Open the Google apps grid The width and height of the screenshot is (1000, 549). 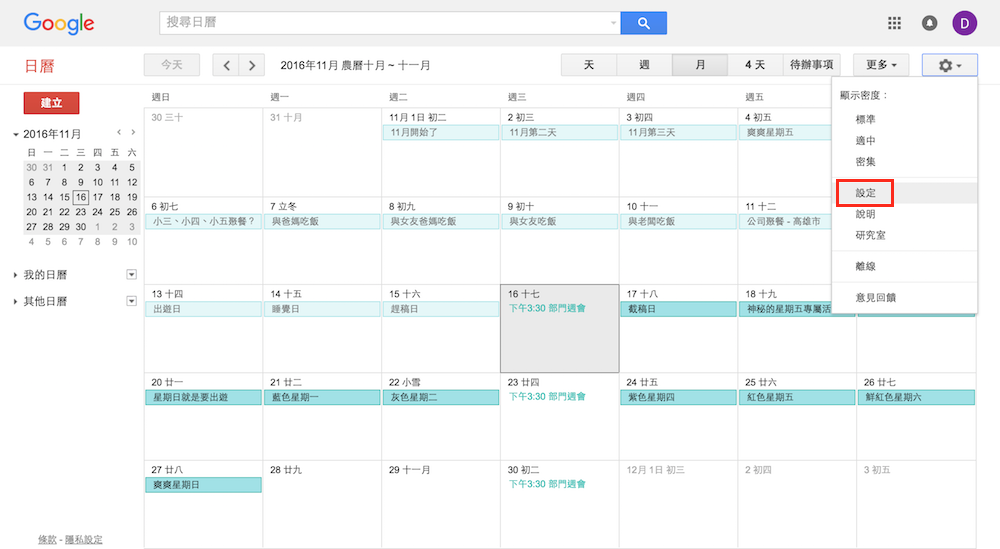coord(895,23)
